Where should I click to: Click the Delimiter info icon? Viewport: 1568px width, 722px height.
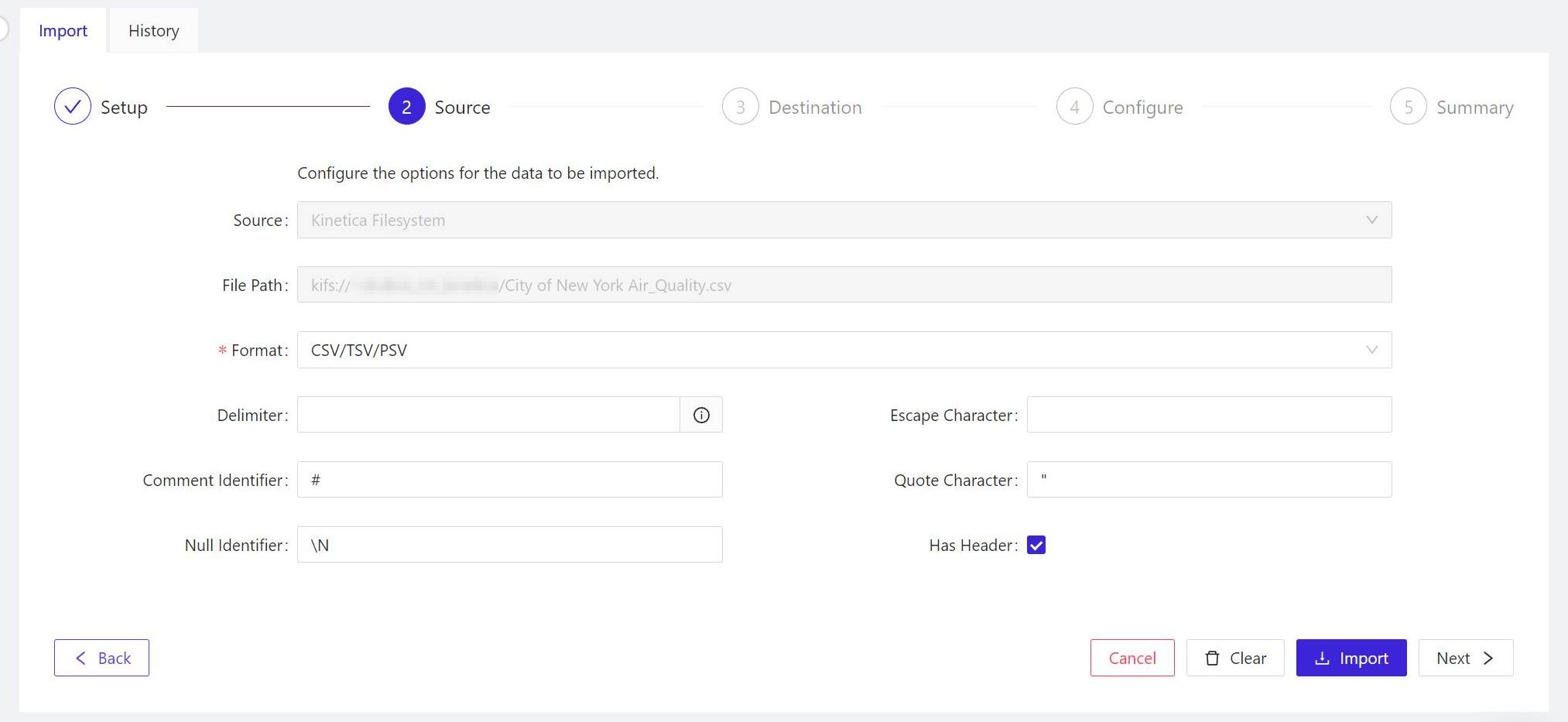[701, 416]
